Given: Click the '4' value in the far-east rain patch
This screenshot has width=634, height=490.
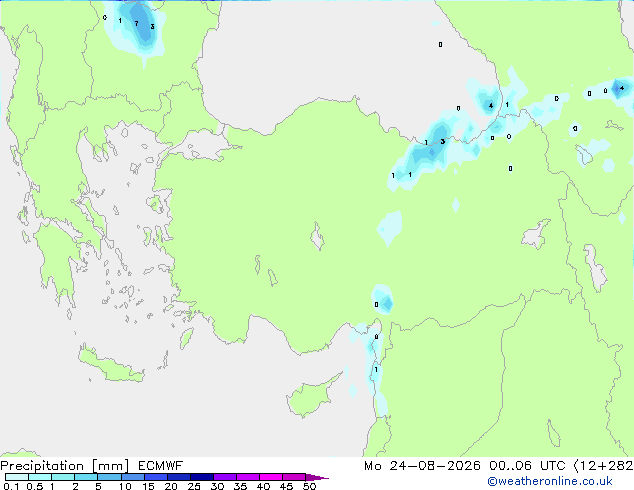Looking at the screenshot, I should click(x=622, y=88).
